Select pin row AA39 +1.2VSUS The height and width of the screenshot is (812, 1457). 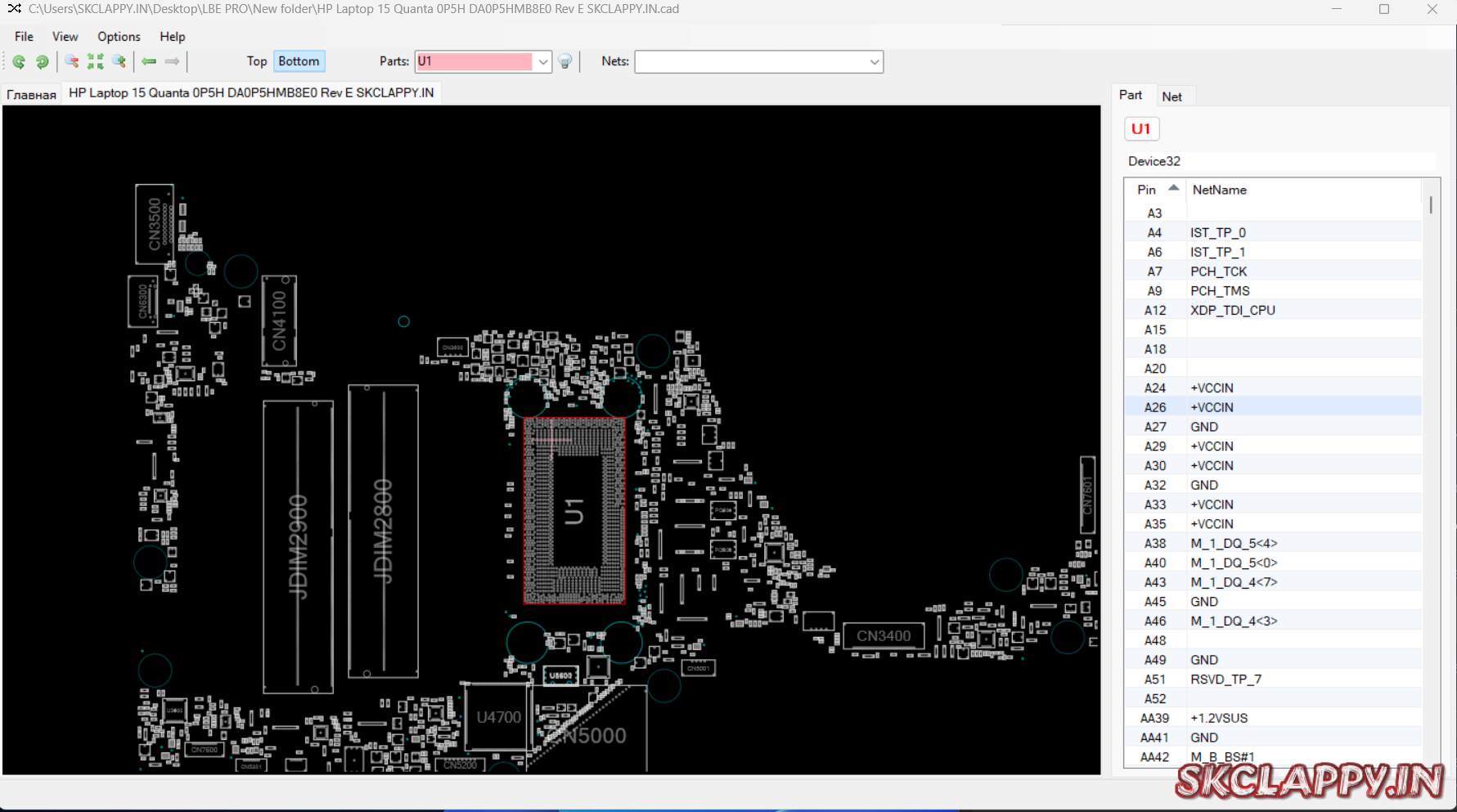[1273, 718]
